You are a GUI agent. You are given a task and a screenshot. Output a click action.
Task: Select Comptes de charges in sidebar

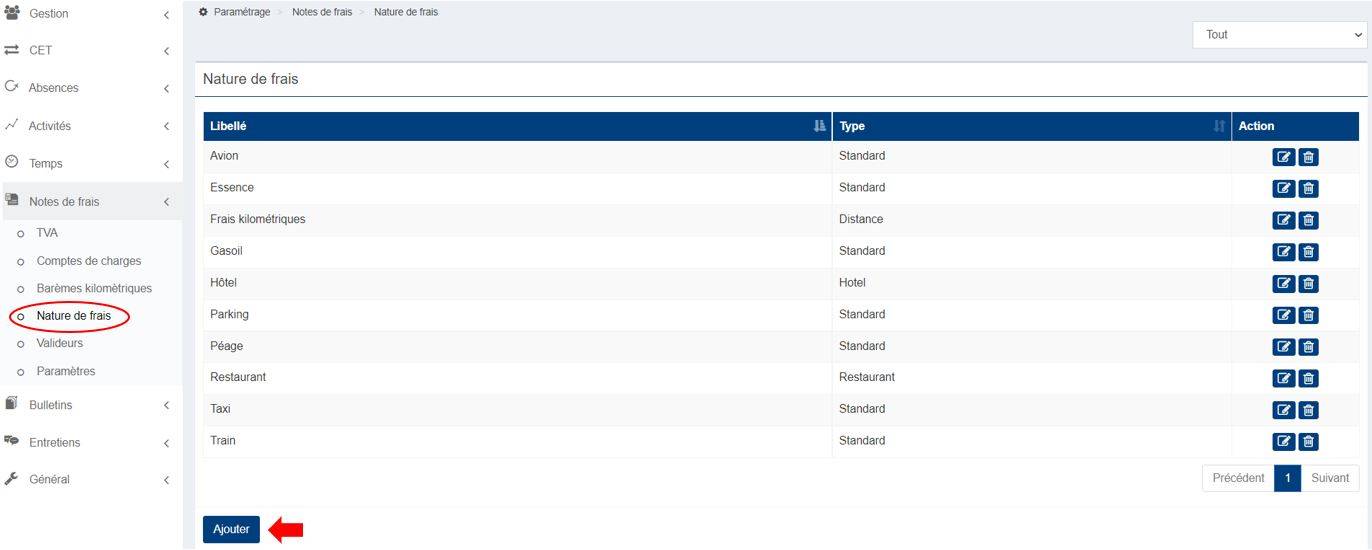(x=88, y=261)
